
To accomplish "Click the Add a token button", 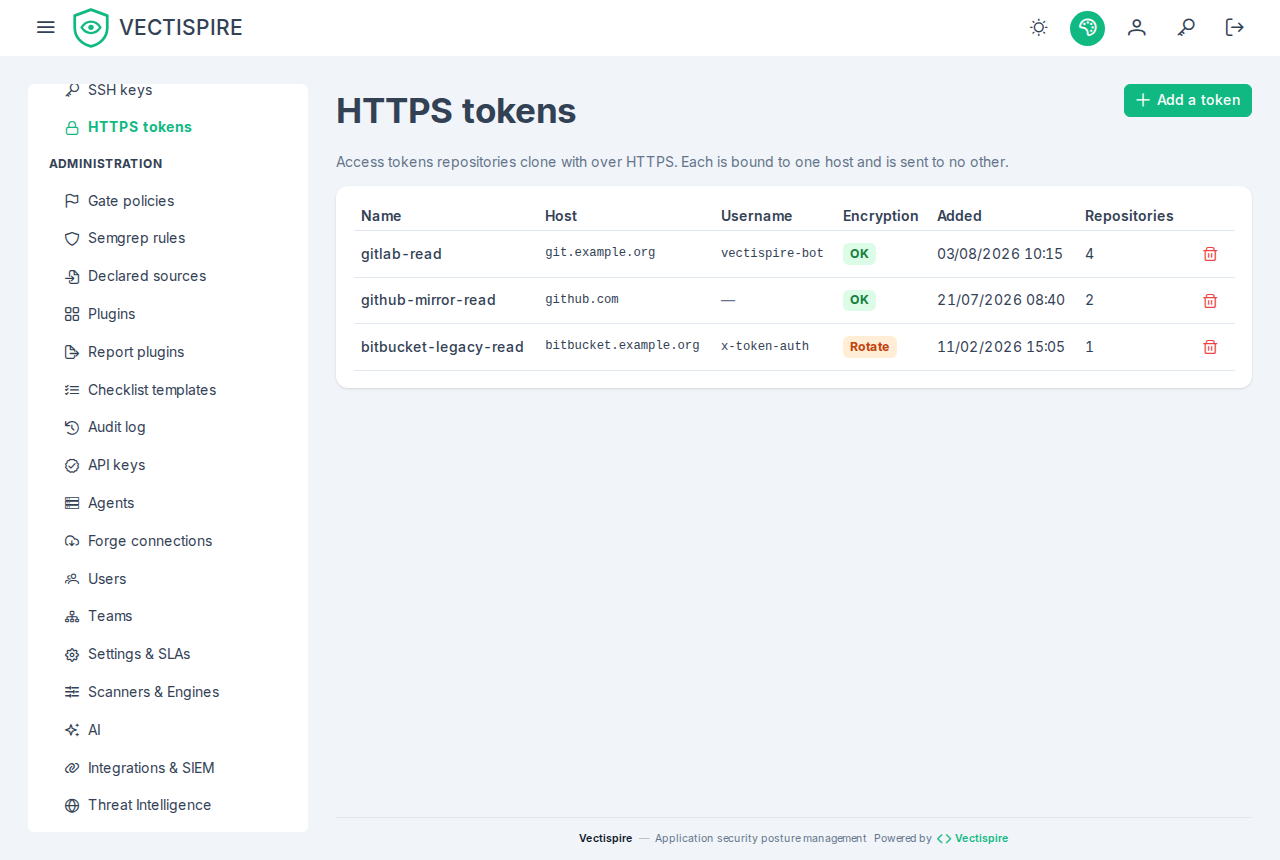I will [x=1188, y=100].
